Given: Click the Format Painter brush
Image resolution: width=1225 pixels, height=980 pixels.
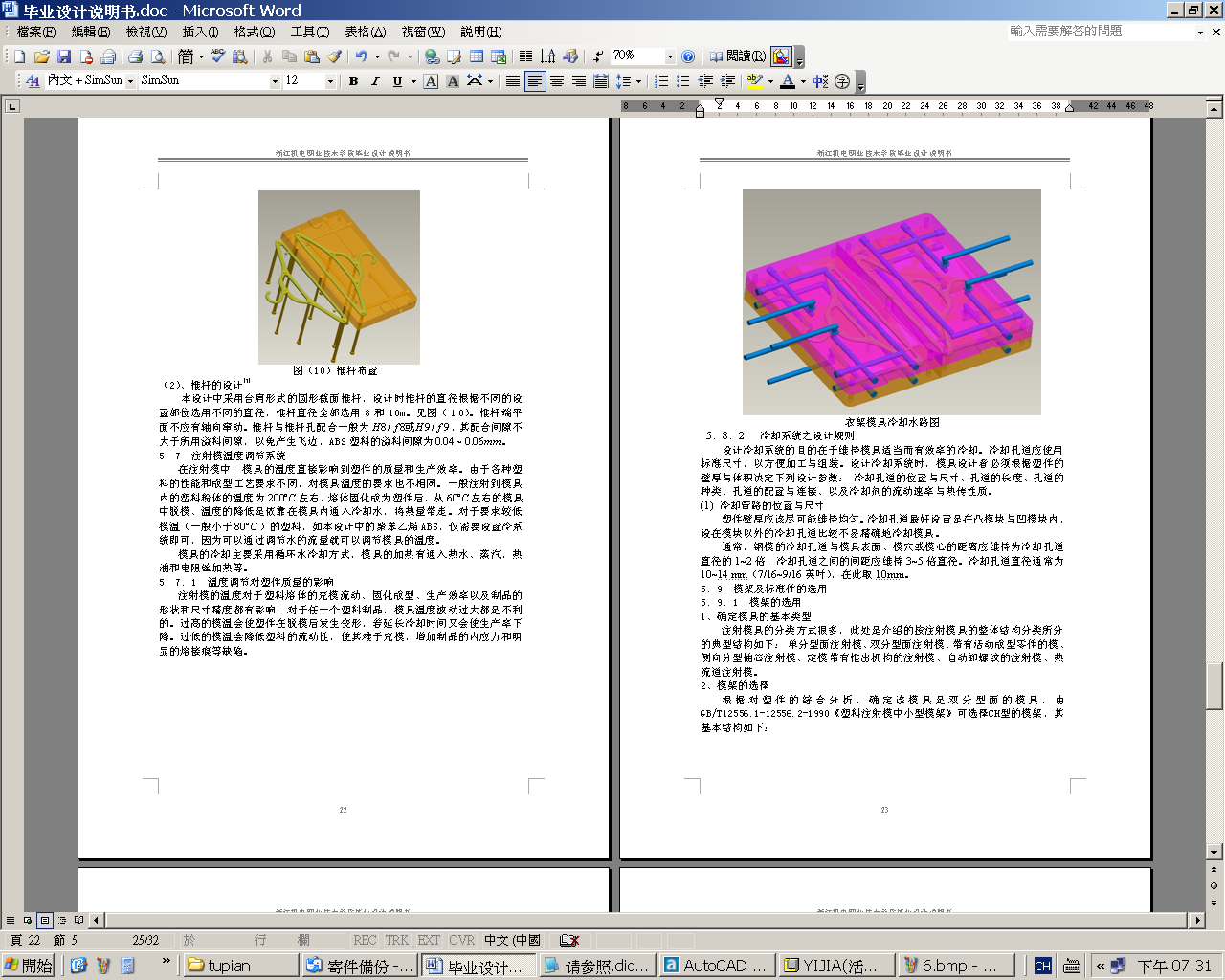Looking at the screenshot, I should [x=334, y=56].
